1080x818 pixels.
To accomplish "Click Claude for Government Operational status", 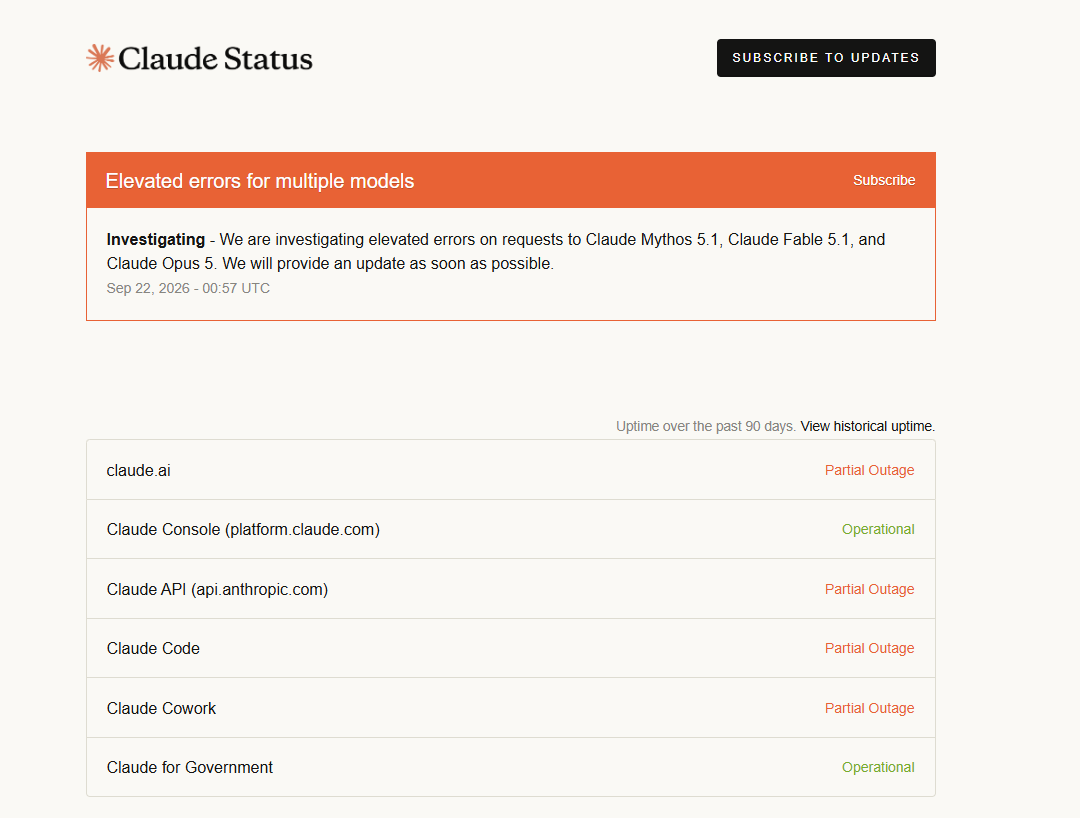I will coord(878,768).
